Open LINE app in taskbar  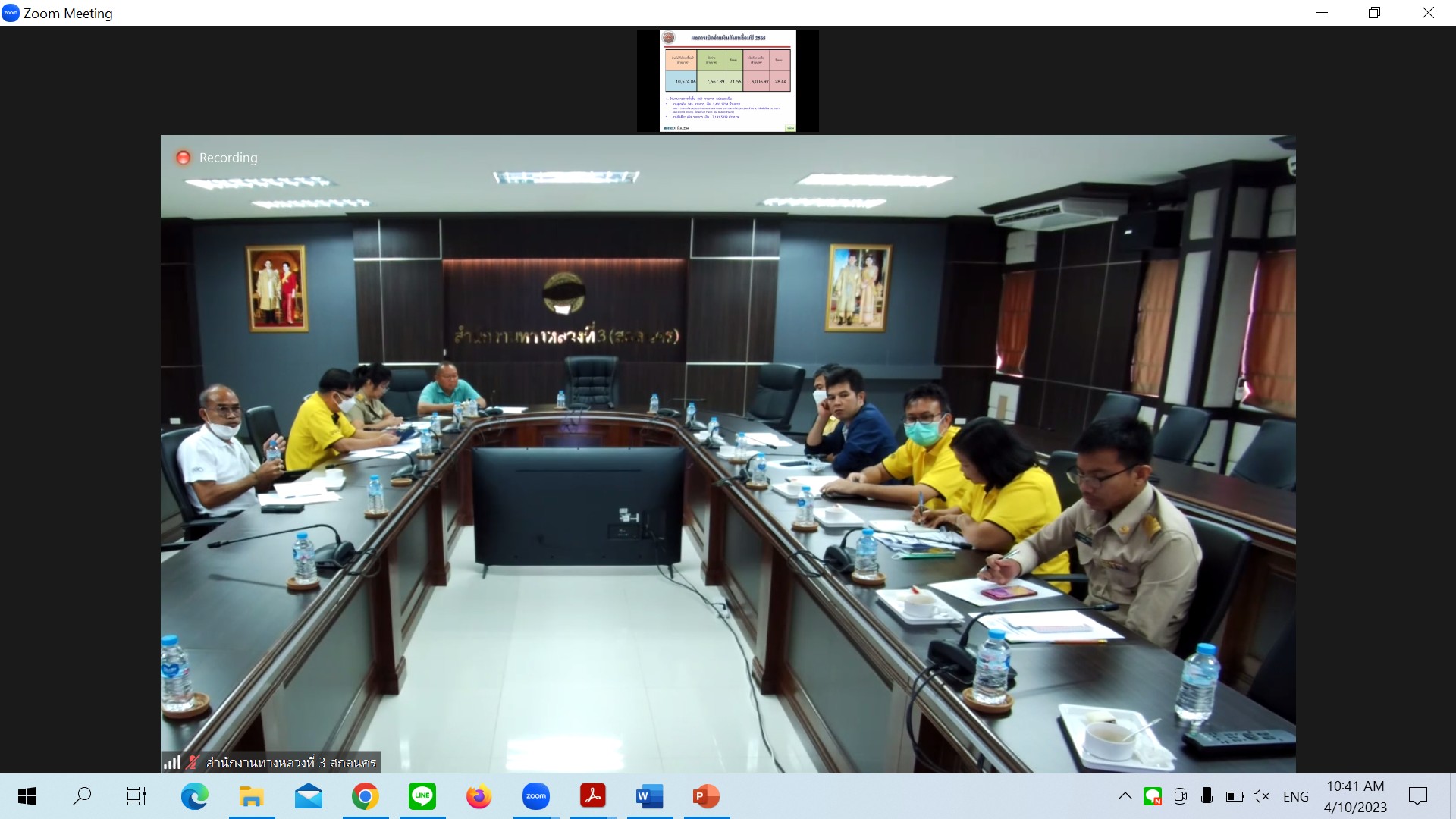pos(422,796)
